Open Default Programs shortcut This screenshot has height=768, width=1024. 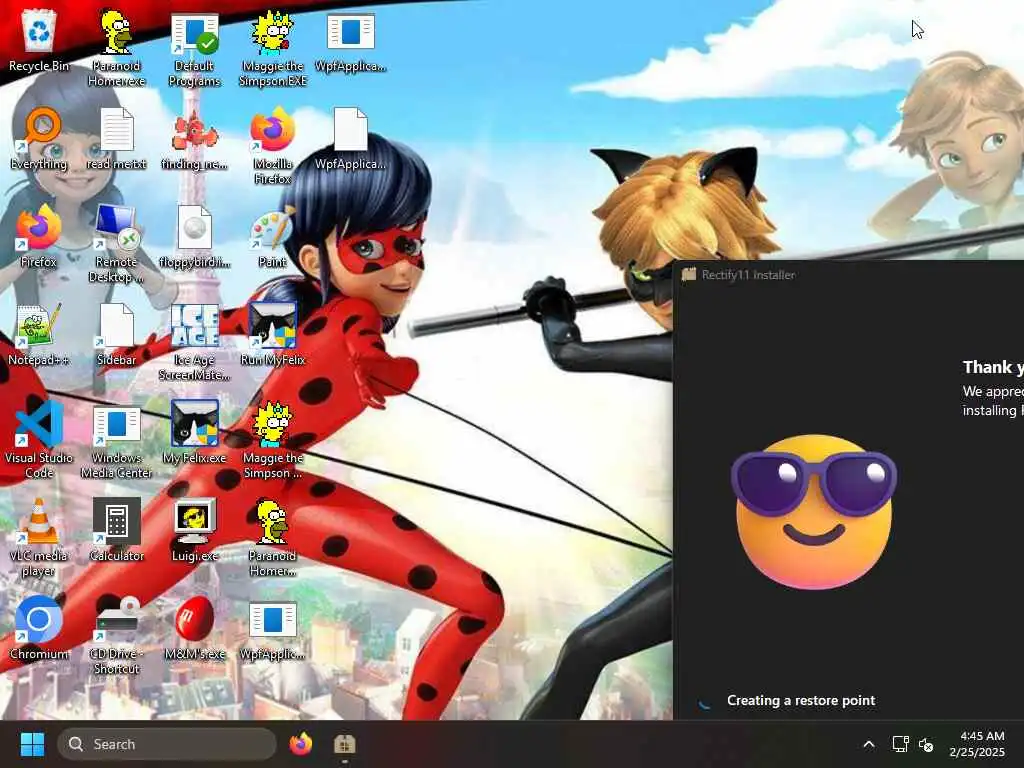tap(194, 48)
